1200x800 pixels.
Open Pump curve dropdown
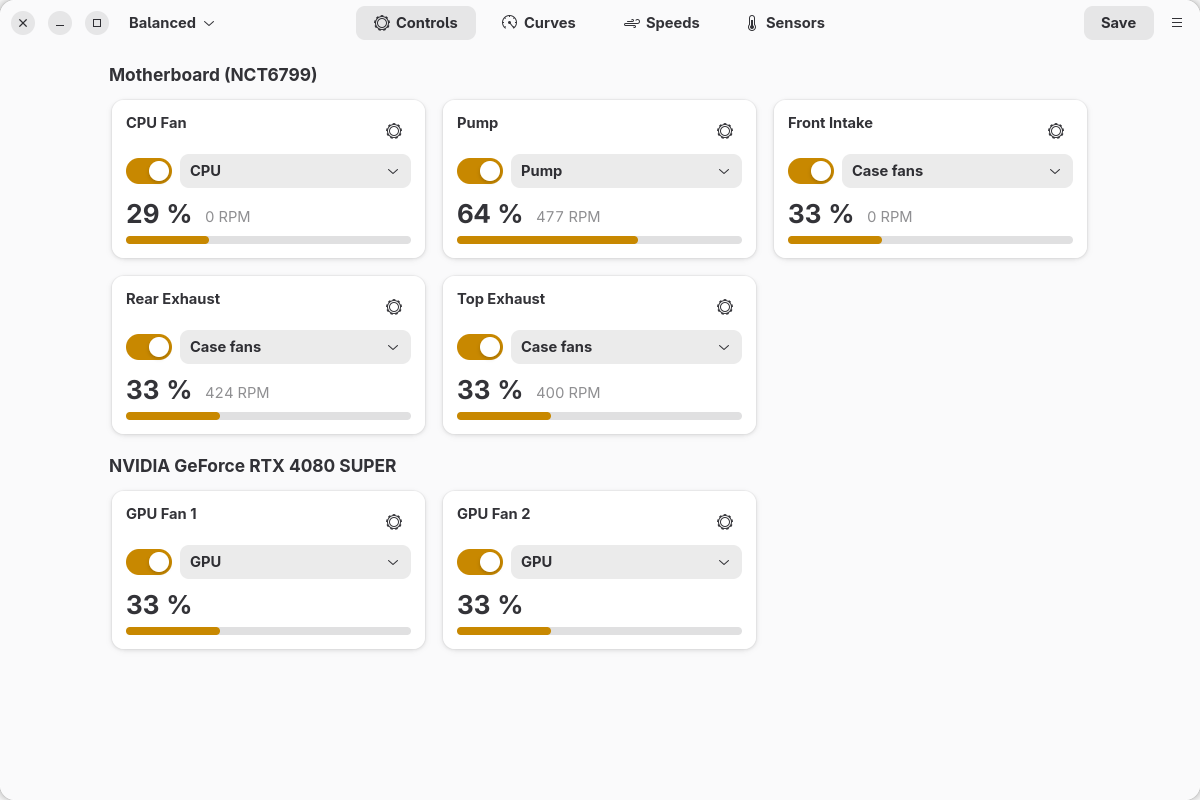(x=626, y=171)
